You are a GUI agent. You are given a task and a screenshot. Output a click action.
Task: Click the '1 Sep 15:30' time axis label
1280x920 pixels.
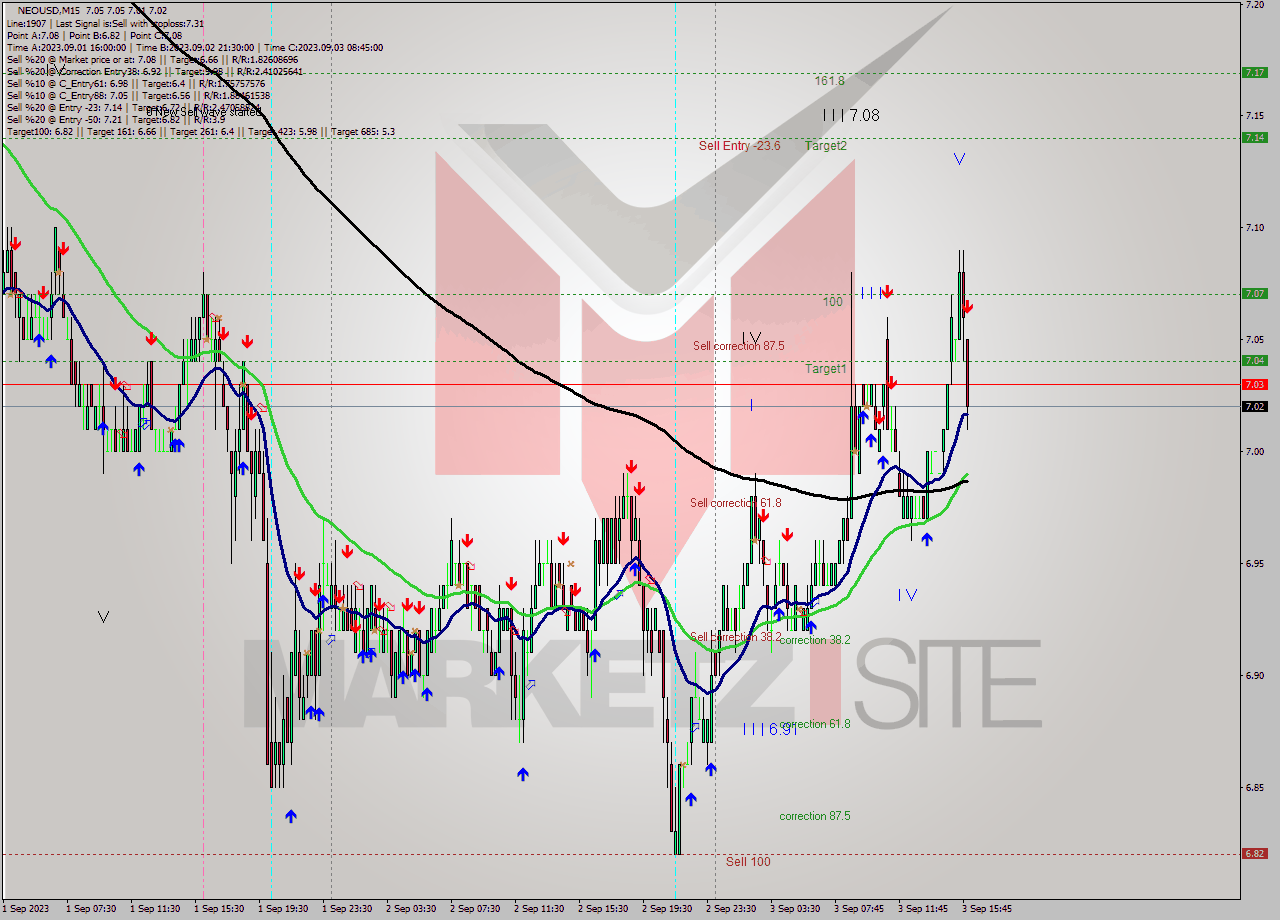coord(218,908)
